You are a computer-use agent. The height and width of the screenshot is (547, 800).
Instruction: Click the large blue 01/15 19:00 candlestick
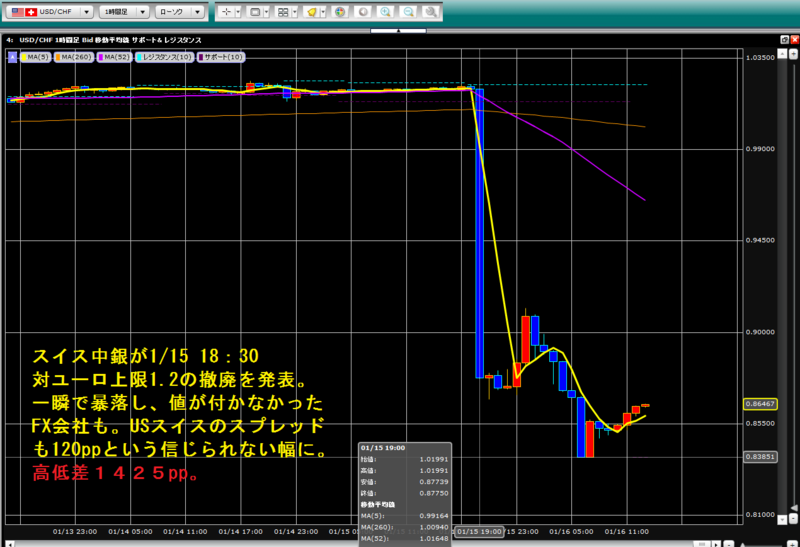pos(480,233)
